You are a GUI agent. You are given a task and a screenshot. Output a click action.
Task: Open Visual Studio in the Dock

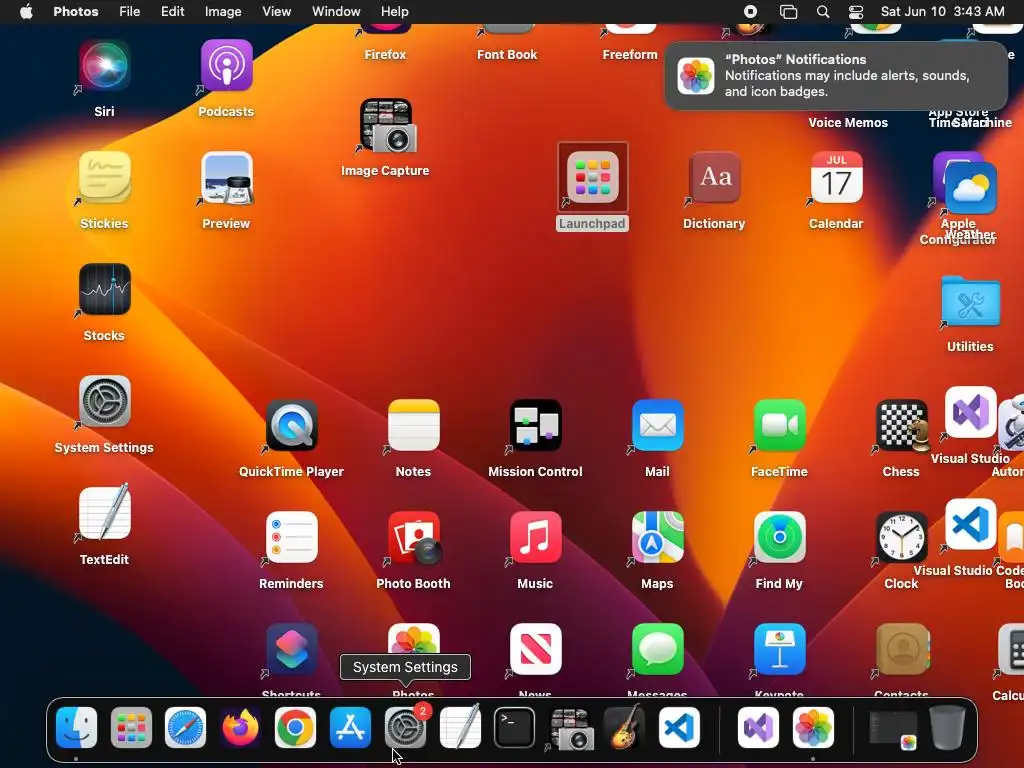coord(758,728)
